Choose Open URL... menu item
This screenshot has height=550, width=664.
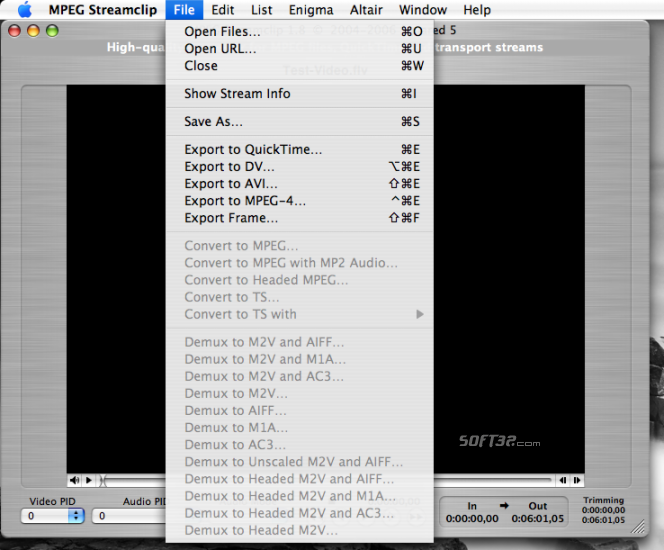[x=299, y=48]
